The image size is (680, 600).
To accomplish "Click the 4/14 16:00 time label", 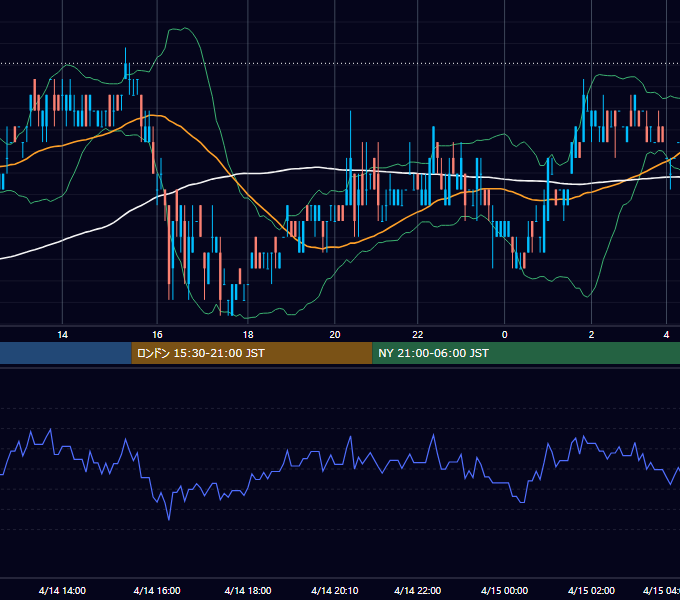I will [157, 590].
